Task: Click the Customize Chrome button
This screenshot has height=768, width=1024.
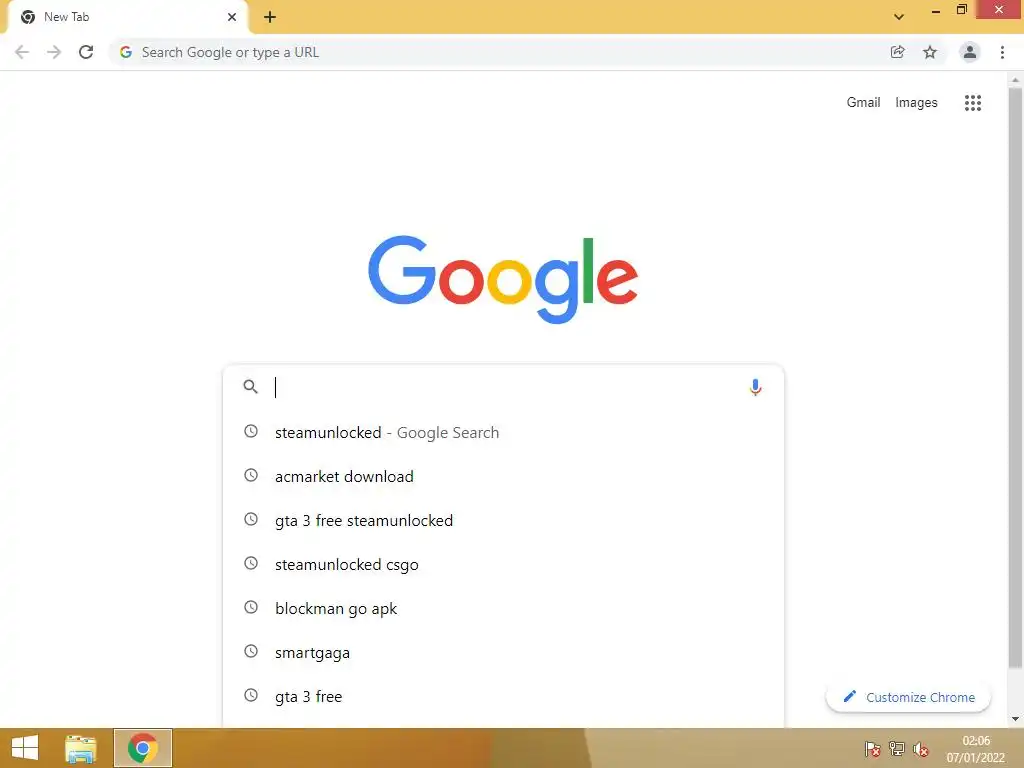Action: (908, 697)
